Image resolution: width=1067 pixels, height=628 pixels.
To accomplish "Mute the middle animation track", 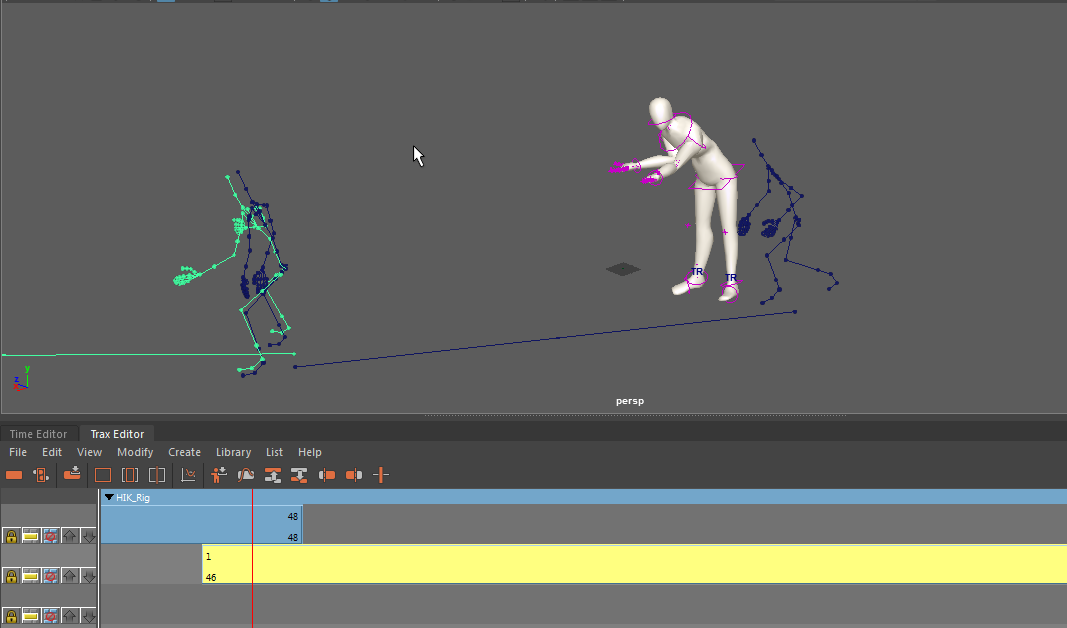I will 50,576.
